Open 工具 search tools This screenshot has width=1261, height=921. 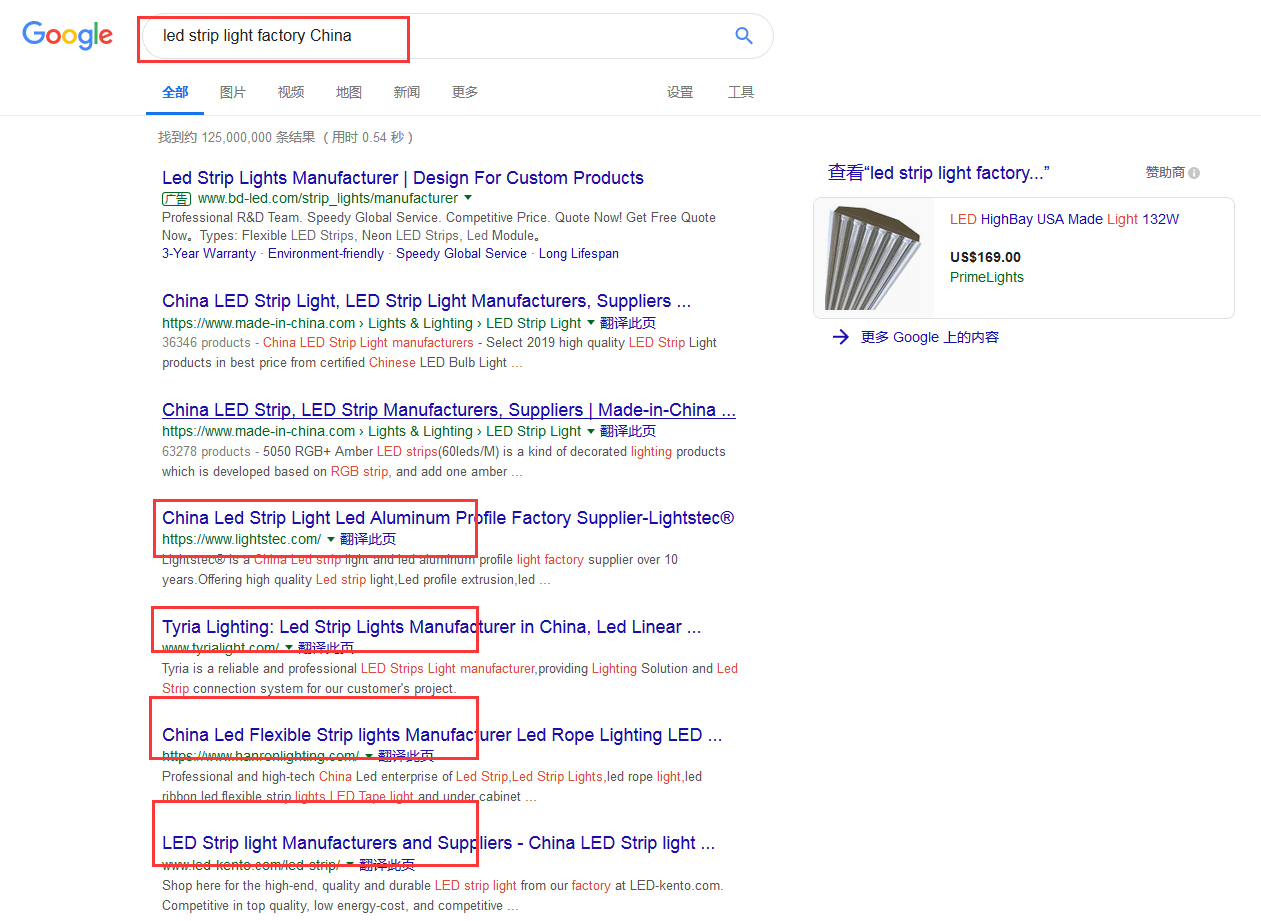point(741,92)
